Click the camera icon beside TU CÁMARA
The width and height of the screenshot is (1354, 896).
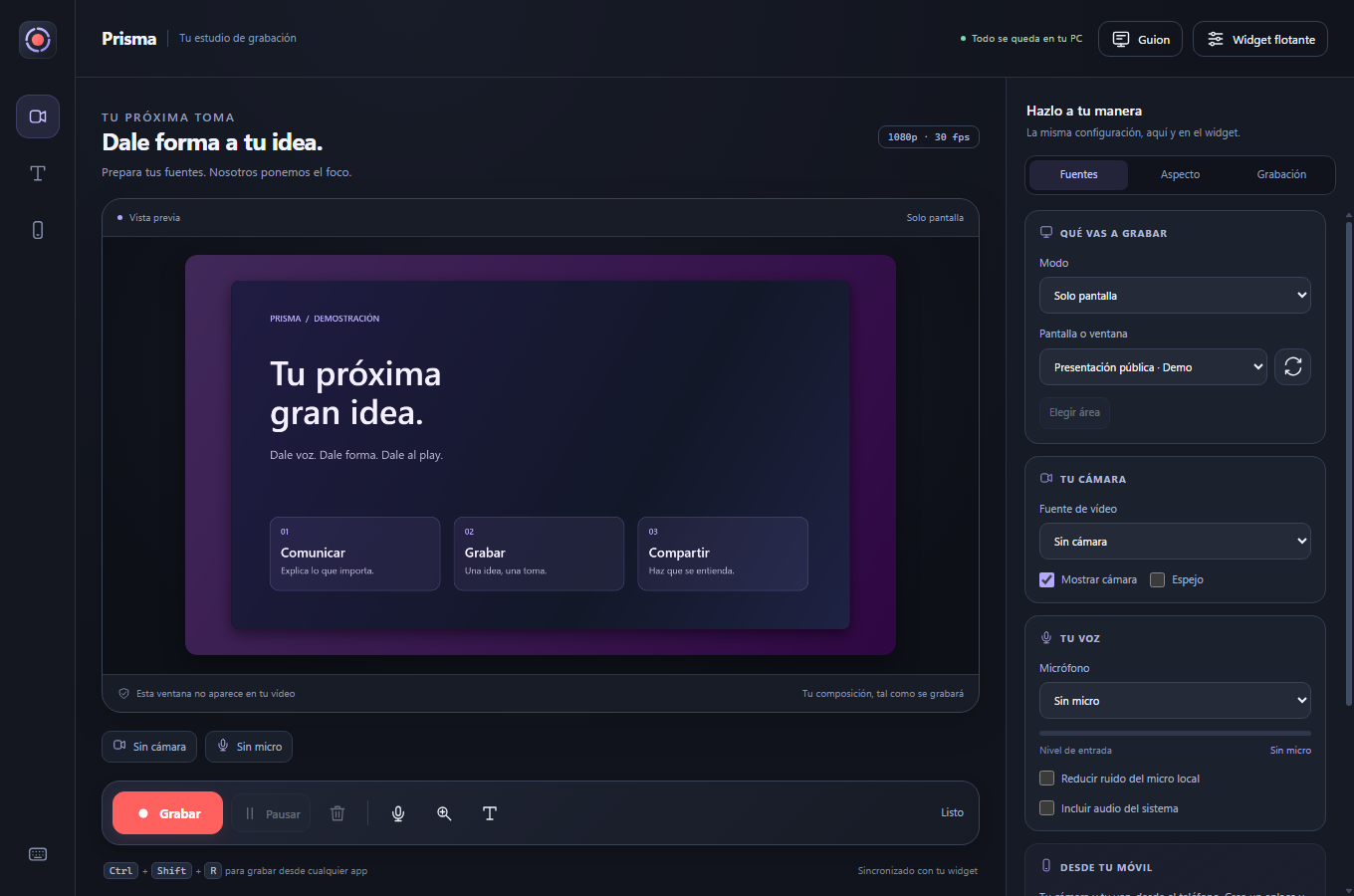[1046, 478]
